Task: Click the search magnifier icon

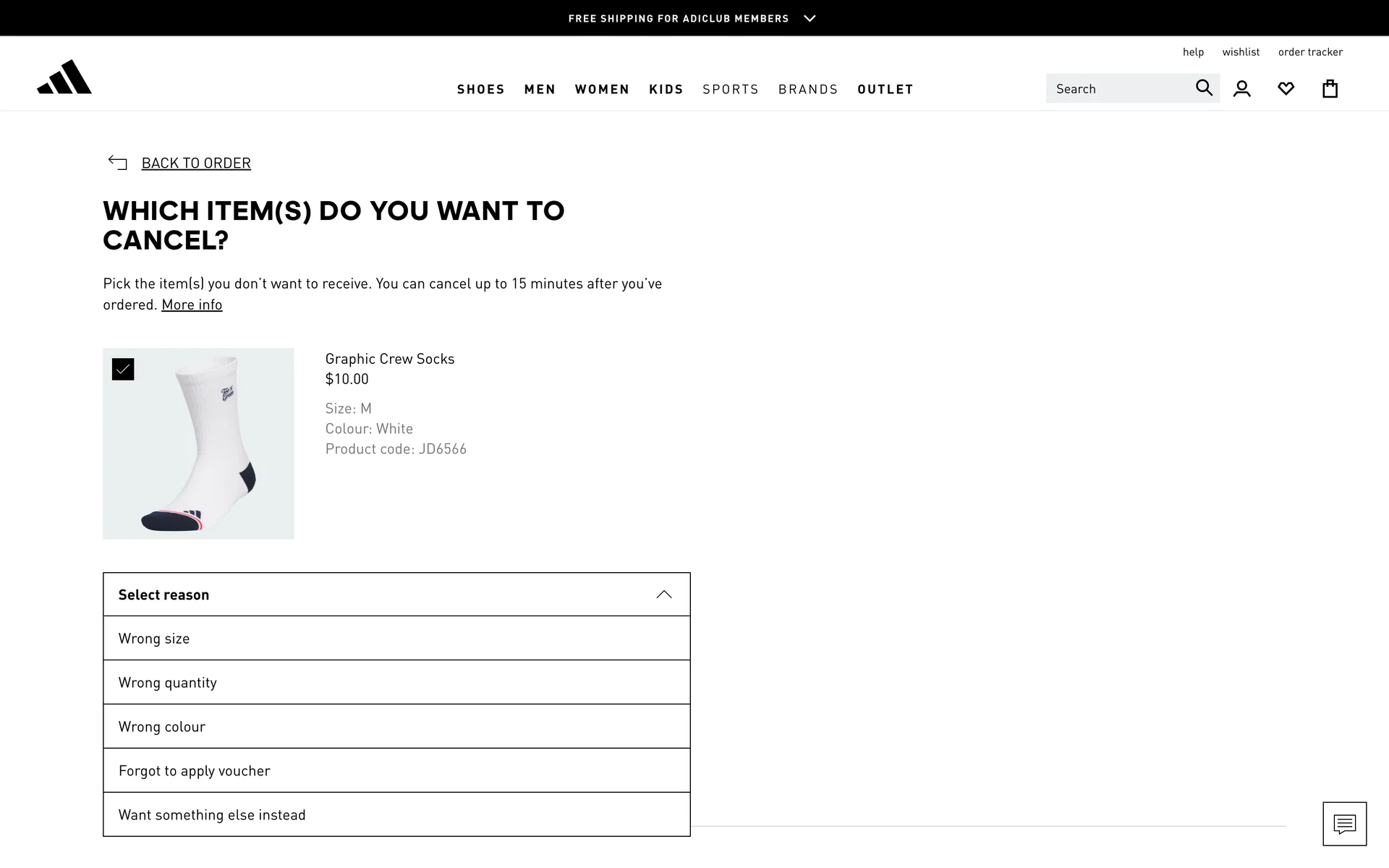Action: (1204, 88)
